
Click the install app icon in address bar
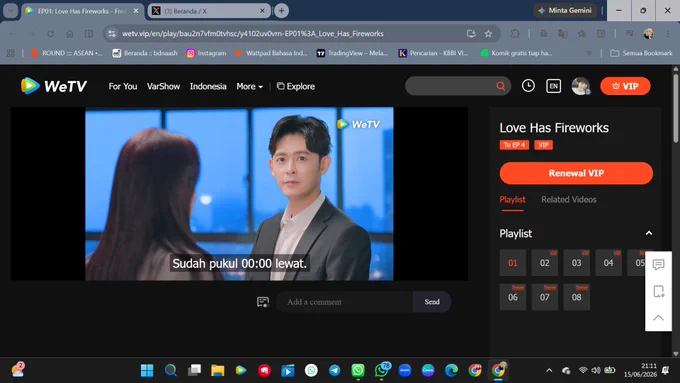pyautogui.click(x=471, y=33)
